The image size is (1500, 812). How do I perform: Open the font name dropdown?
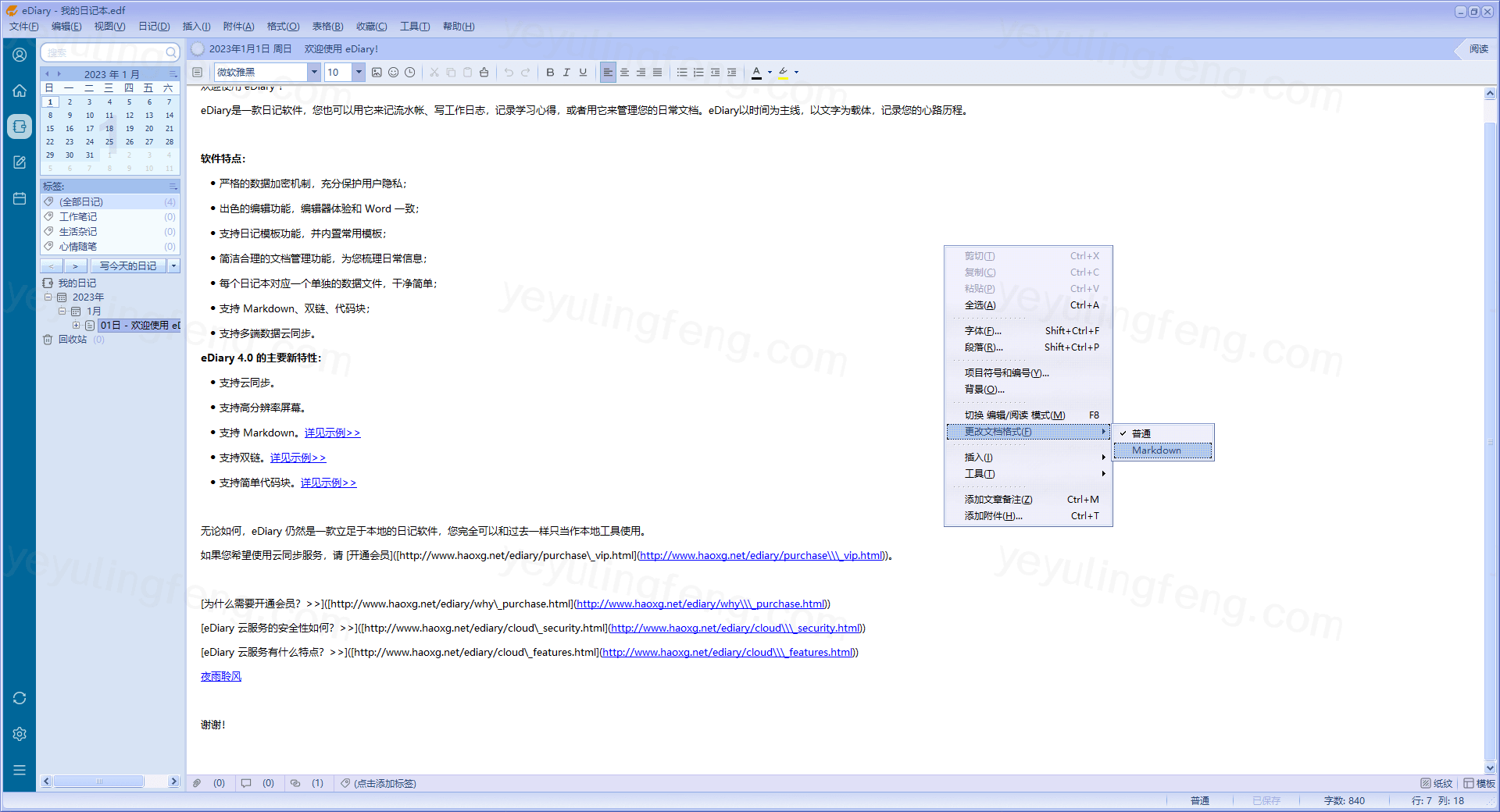click(314, 73)
